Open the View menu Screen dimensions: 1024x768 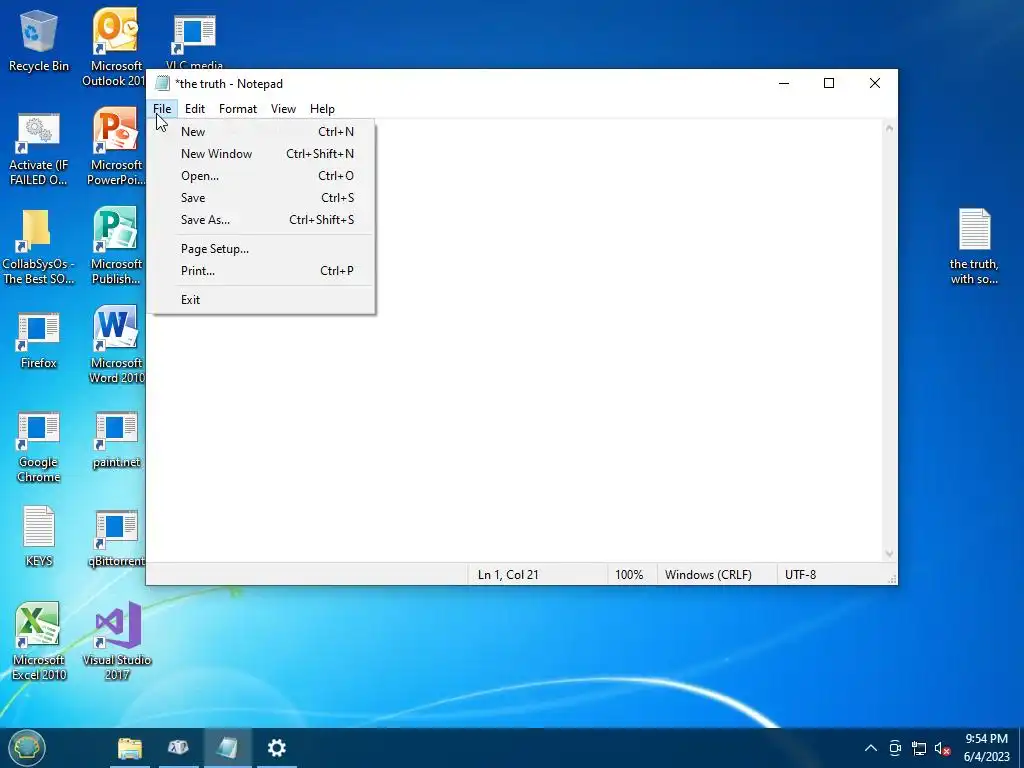coord(283,109)
